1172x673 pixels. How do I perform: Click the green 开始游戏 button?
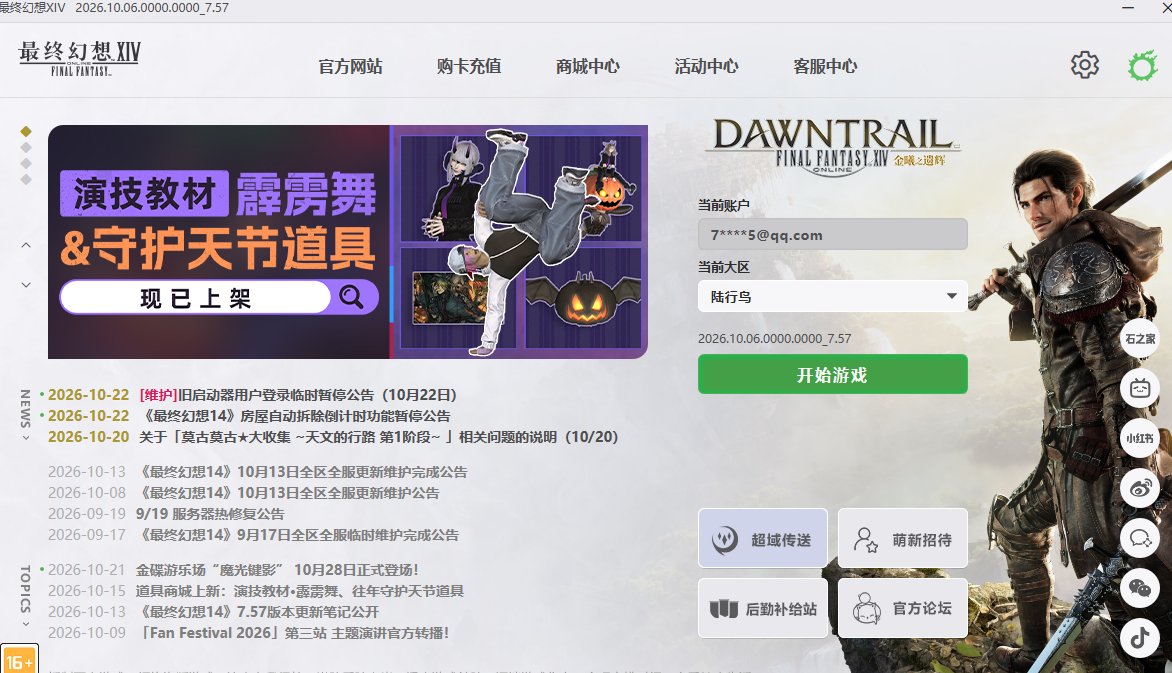pyautogui.click(x=833, y=374)
